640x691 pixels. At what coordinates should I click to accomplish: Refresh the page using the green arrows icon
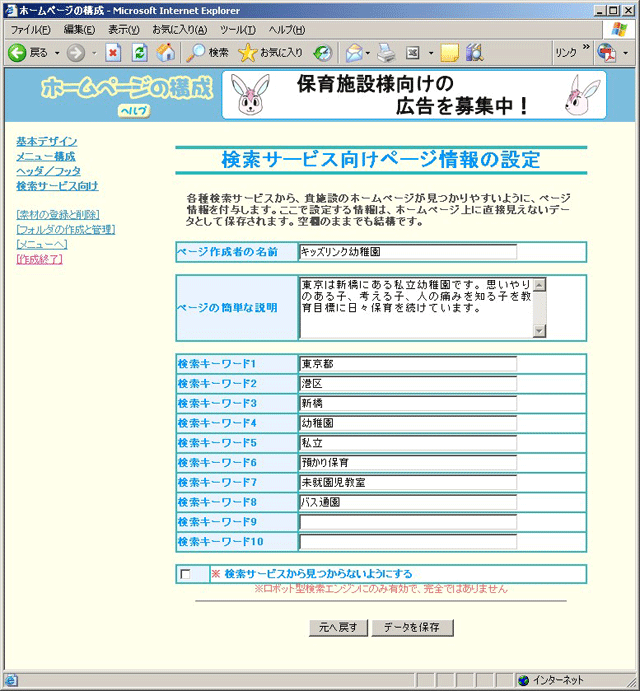pos(140,53)
